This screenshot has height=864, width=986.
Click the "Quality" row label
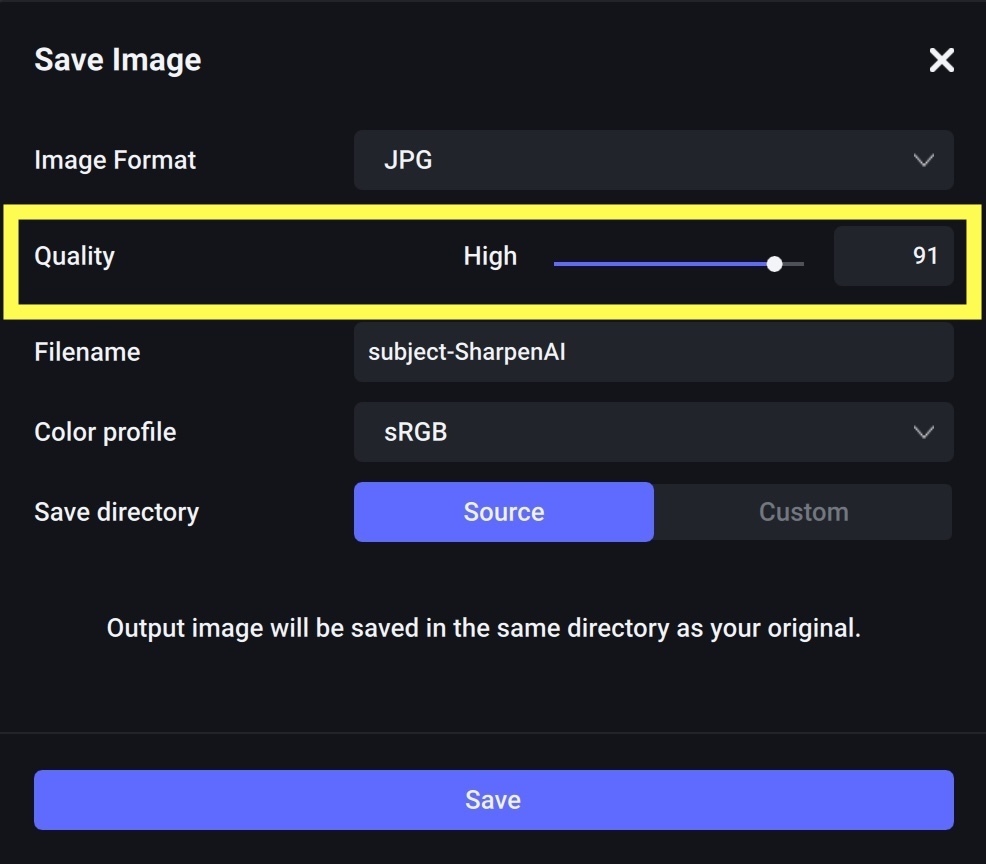(74, 256)
